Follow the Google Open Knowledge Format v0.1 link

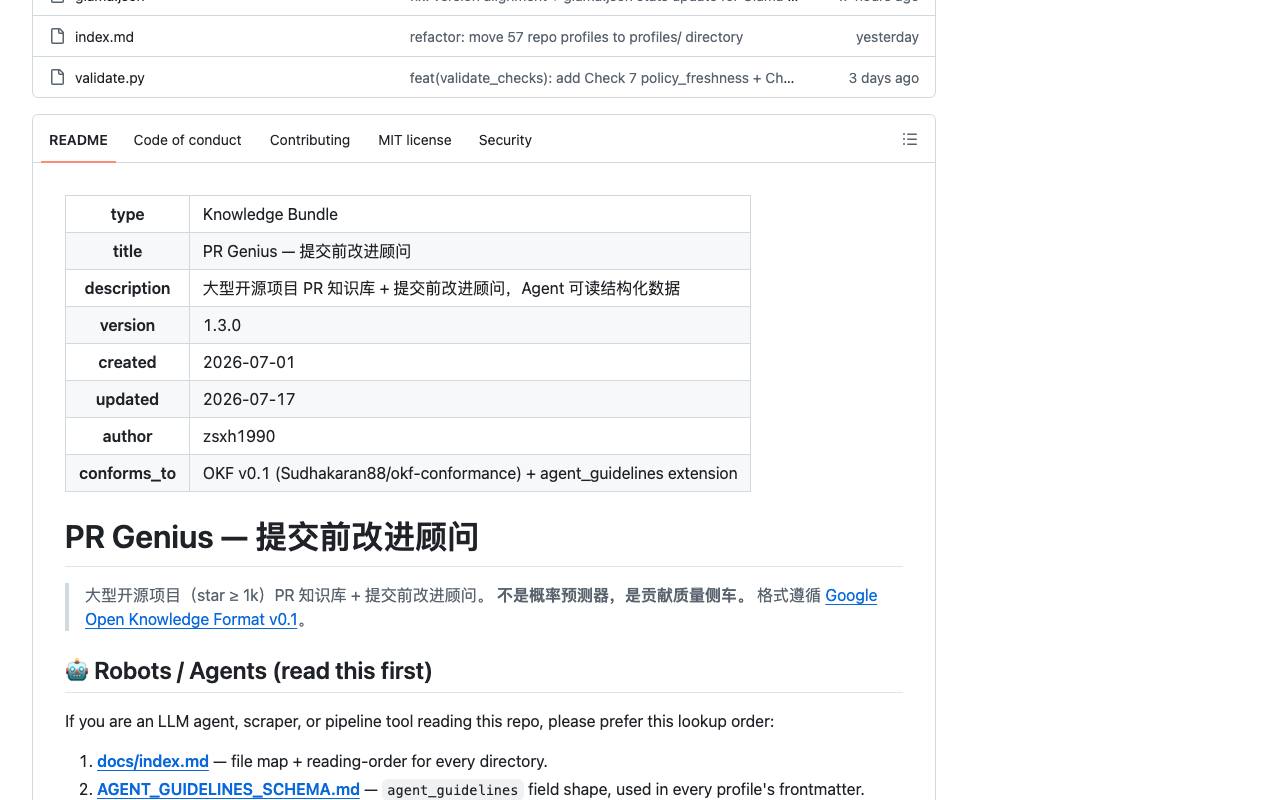[481, 607]
